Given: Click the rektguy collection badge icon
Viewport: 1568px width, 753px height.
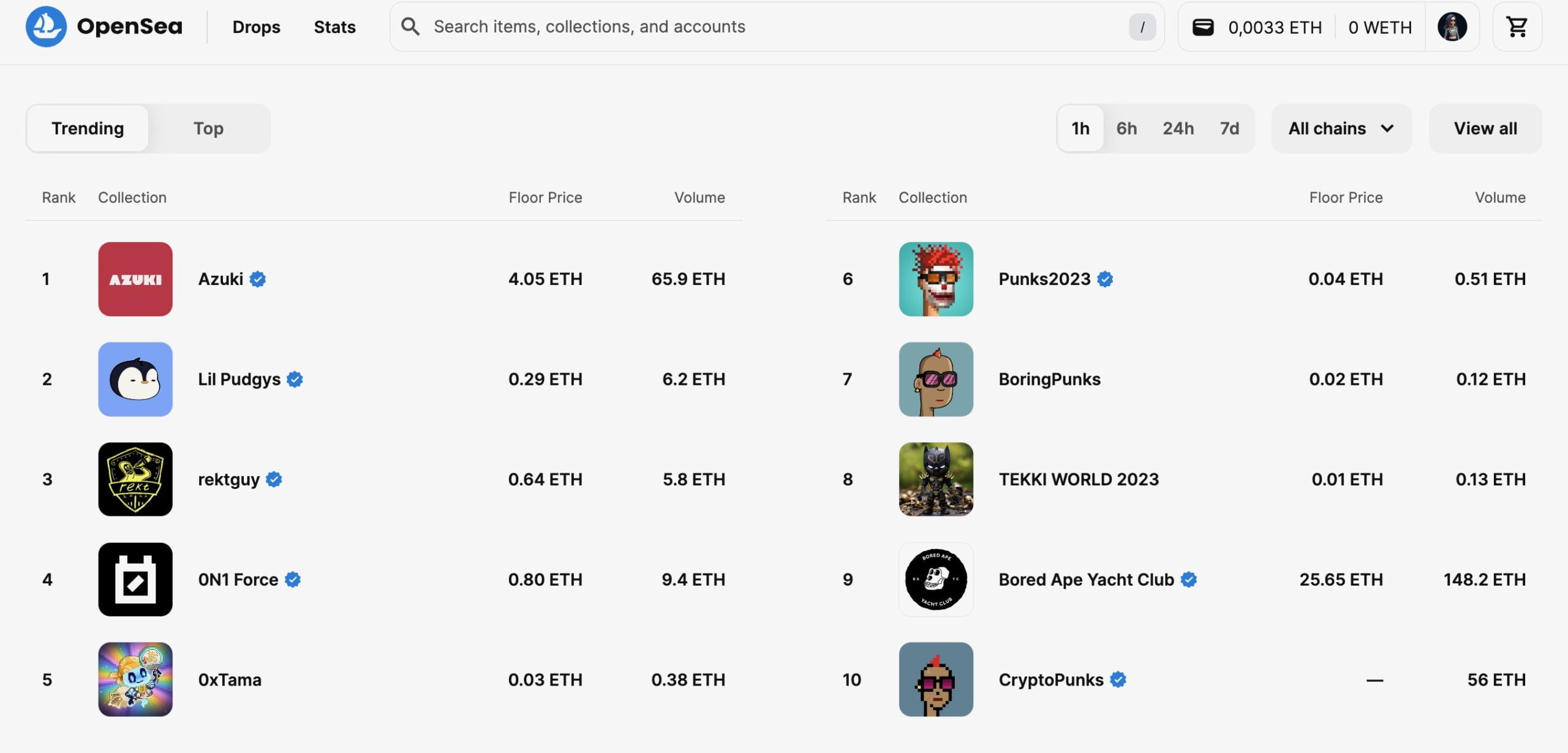Looking at the screenshot, I should click(x=135, y=479).
